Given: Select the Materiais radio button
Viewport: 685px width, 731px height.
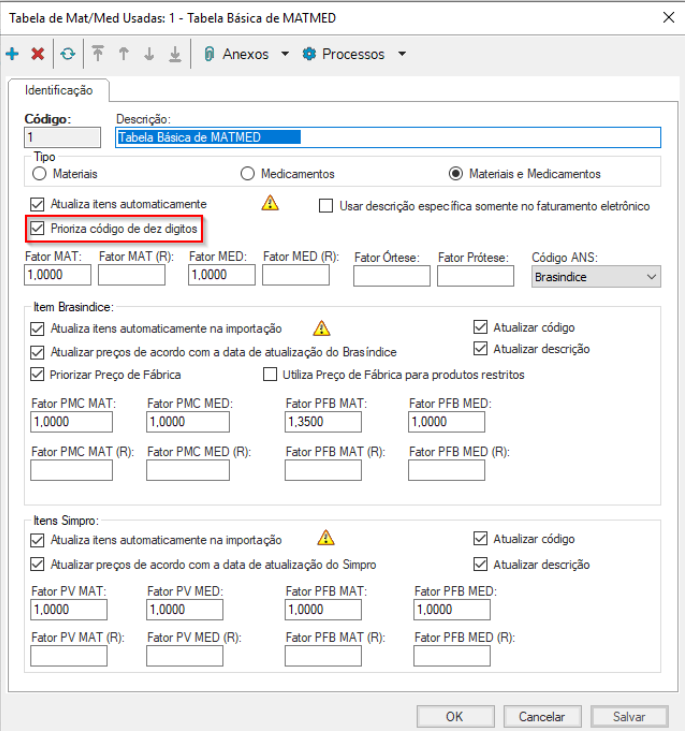Looking at the screenshot, I should coord(39,174).
